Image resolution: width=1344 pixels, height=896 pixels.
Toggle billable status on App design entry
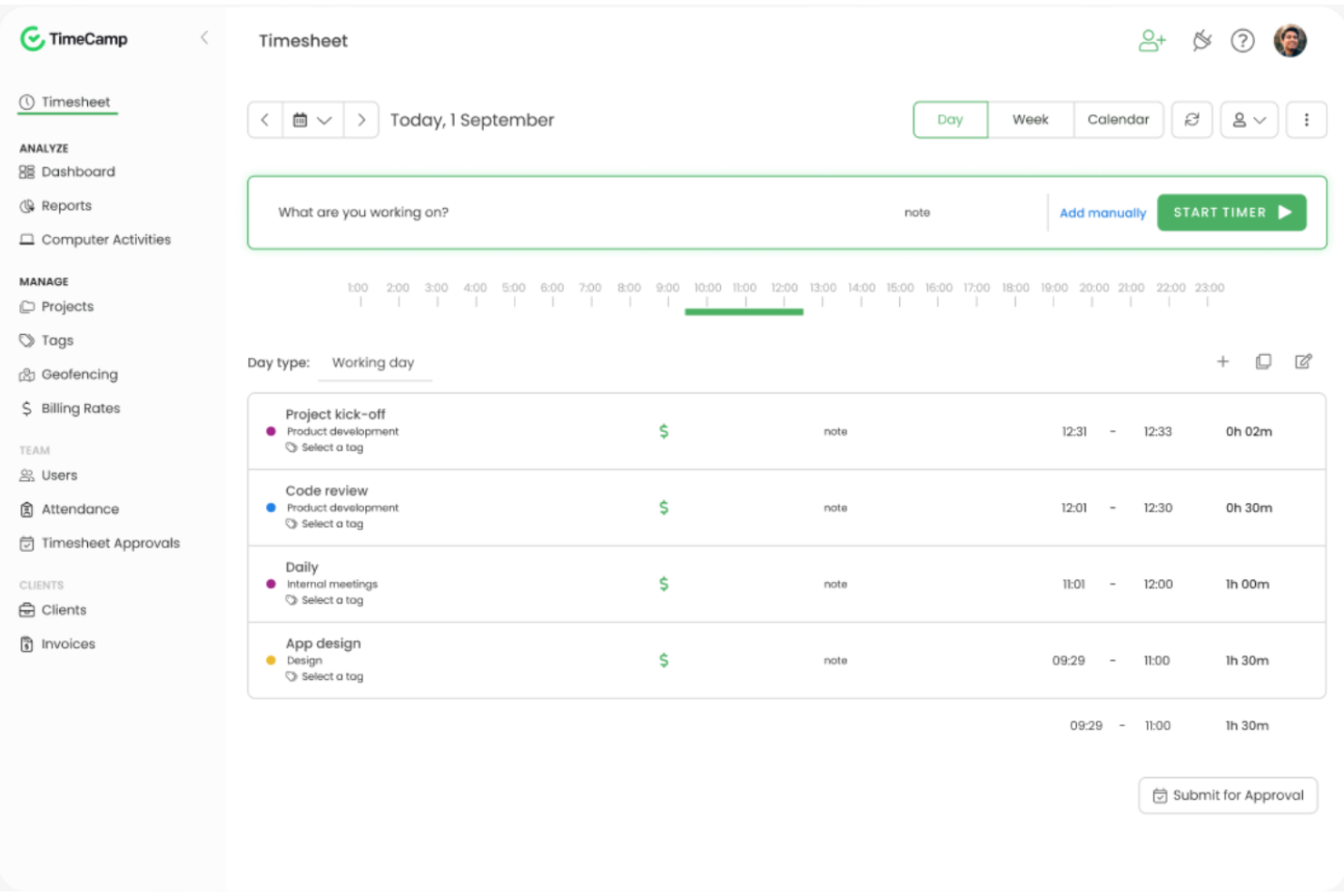[664, 660]
